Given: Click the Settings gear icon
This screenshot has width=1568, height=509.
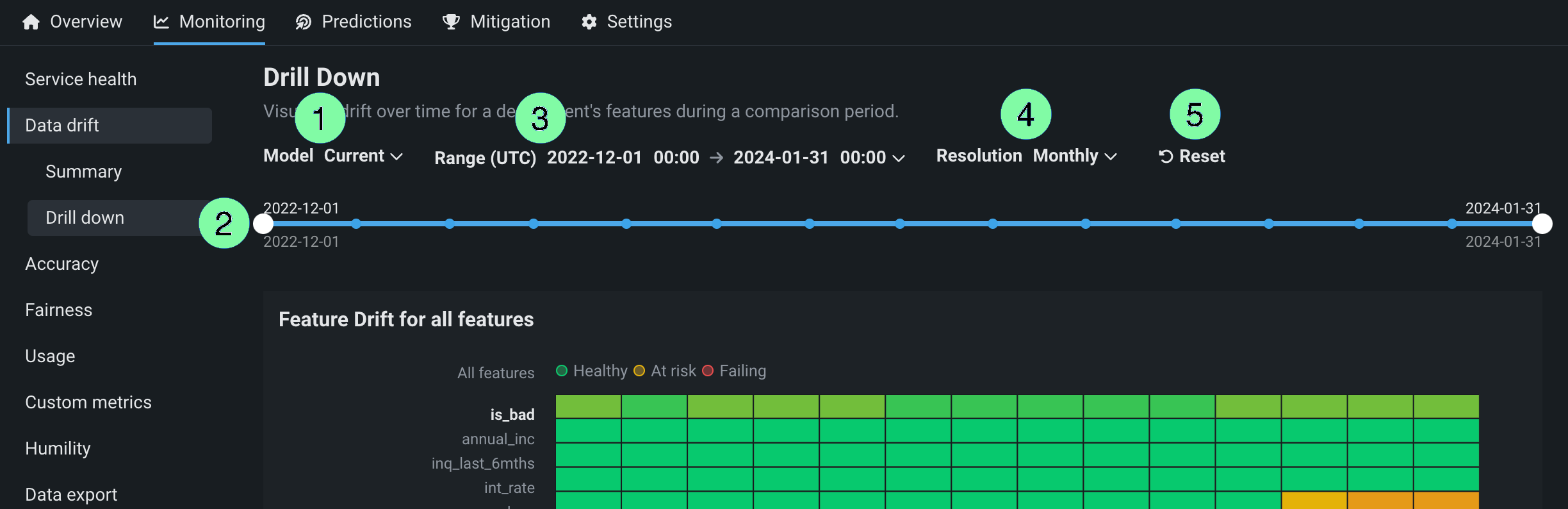Looking at the screenshot, I should (x=589, y=22).
